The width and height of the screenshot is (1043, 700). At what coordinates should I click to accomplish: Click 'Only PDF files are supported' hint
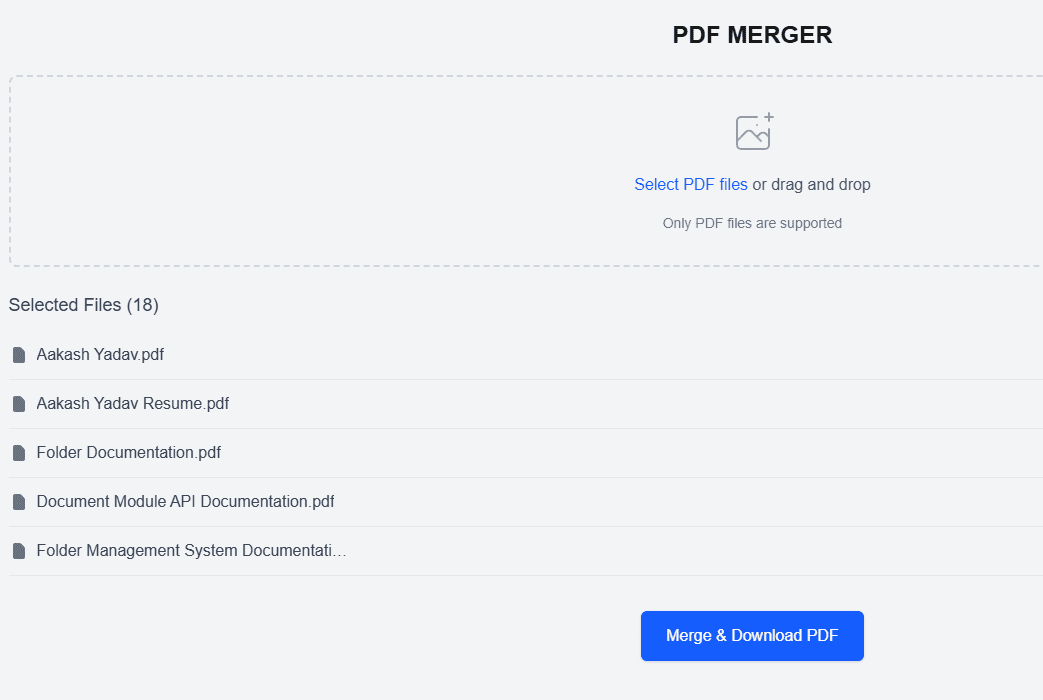[x=752, y=223]
